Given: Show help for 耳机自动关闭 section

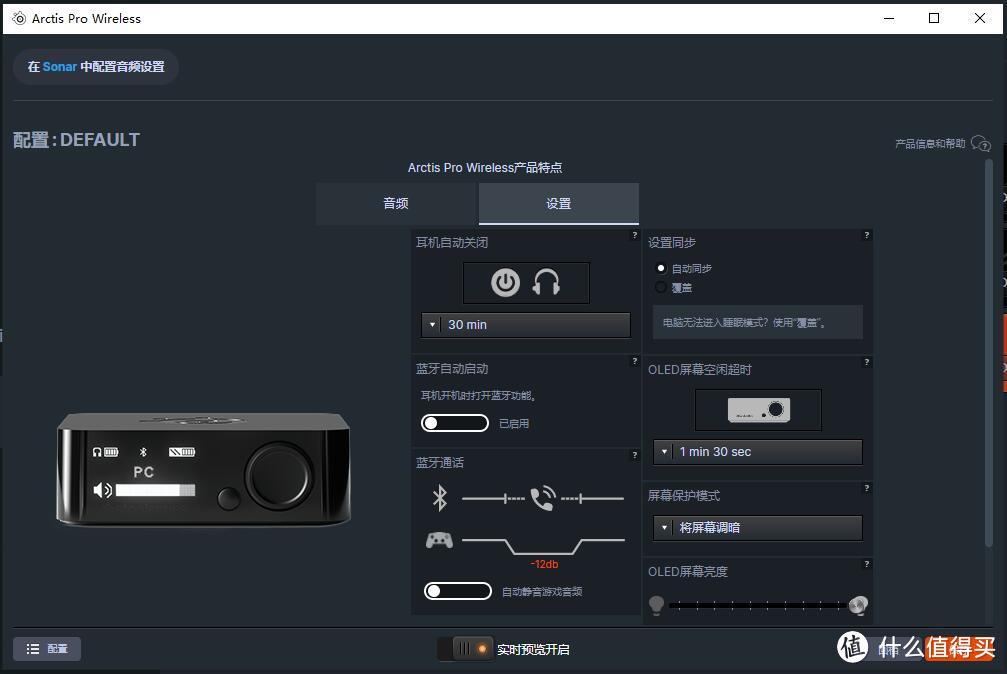Looking at the screenshot, I should click(635, 235).
